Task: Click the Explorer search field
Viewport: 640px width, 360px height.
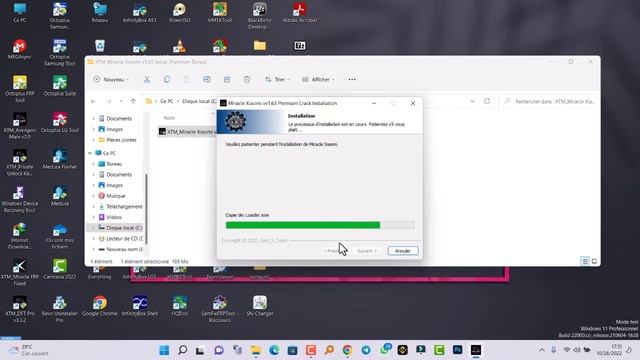Action: (x=549, y=101)
